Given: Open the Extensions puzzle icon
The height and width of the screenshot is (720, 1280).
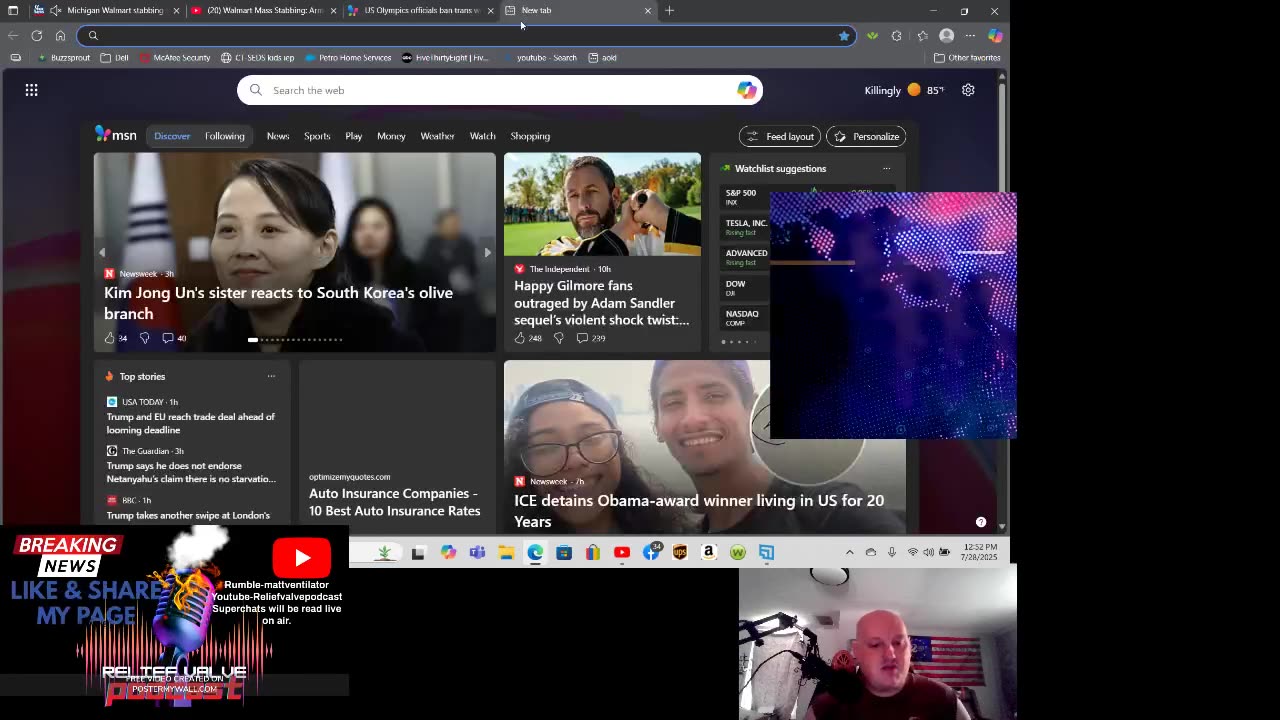Looking at the screenshot, I should pos(896,35).
